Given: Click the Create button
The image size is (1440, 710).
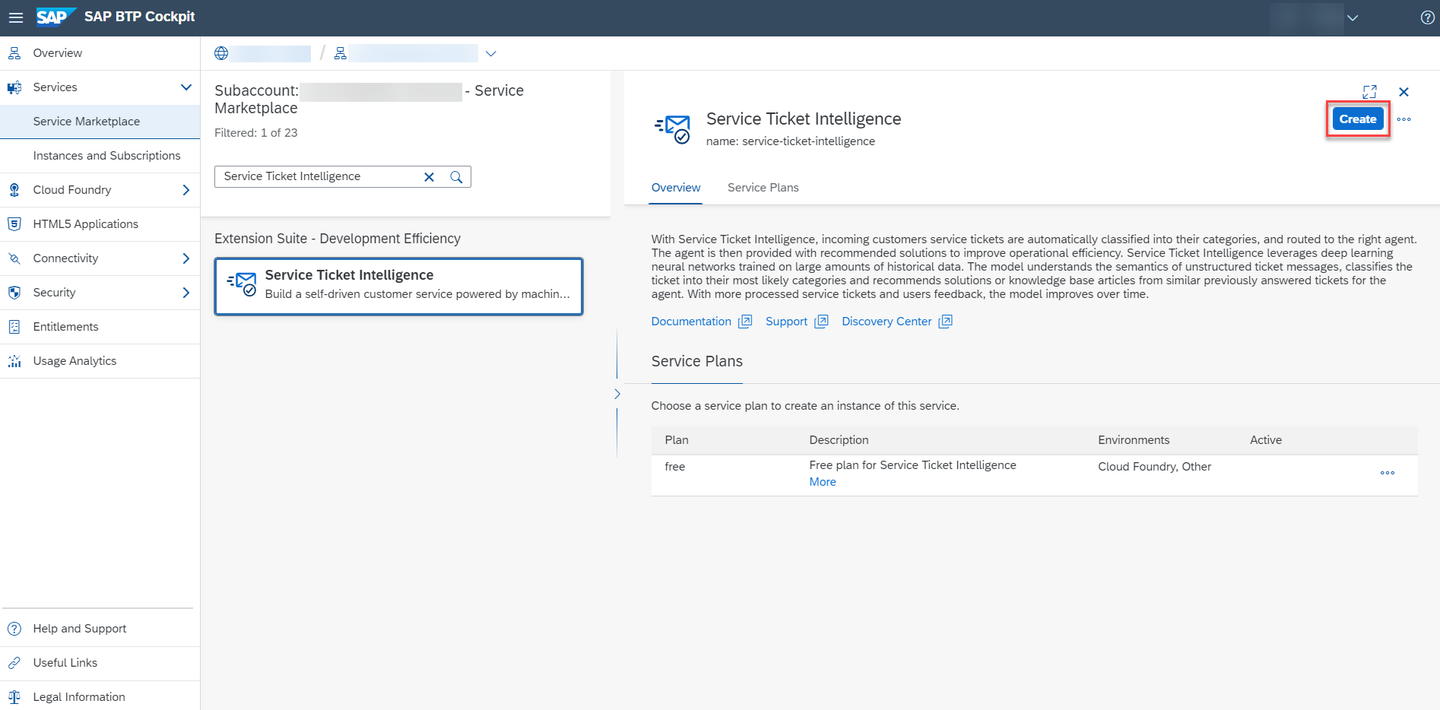Looking at the screenshot, I should 1358,119.
